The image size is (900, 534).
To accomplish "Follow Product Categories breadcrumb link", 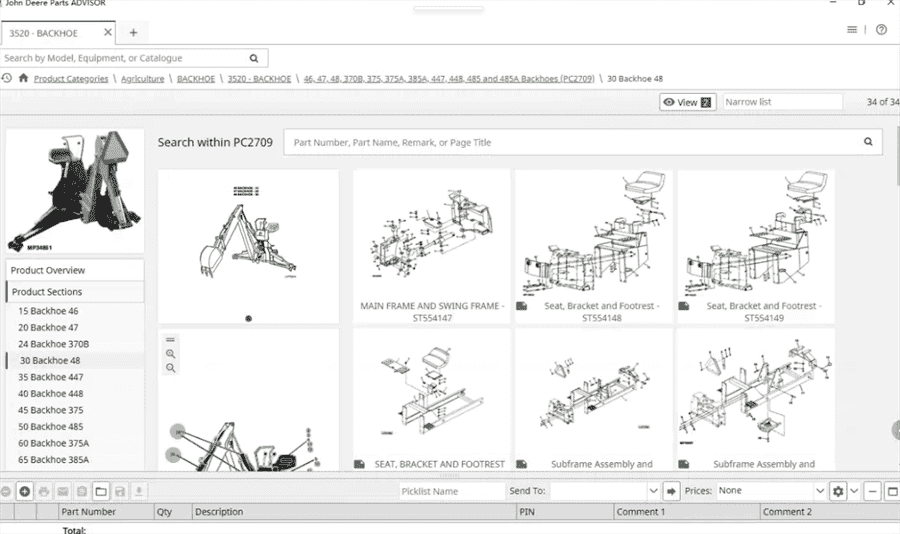I will tap(71, 79).
